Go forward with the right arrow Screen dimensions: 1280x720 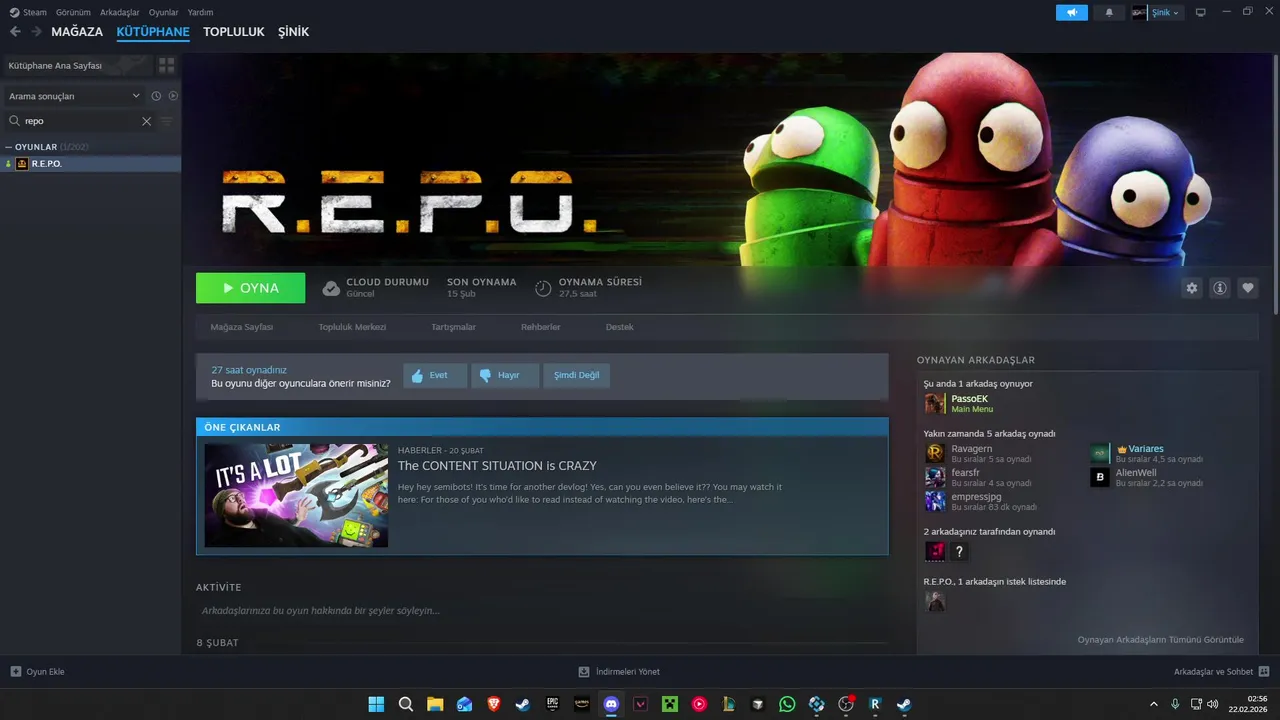coord(37,32)
